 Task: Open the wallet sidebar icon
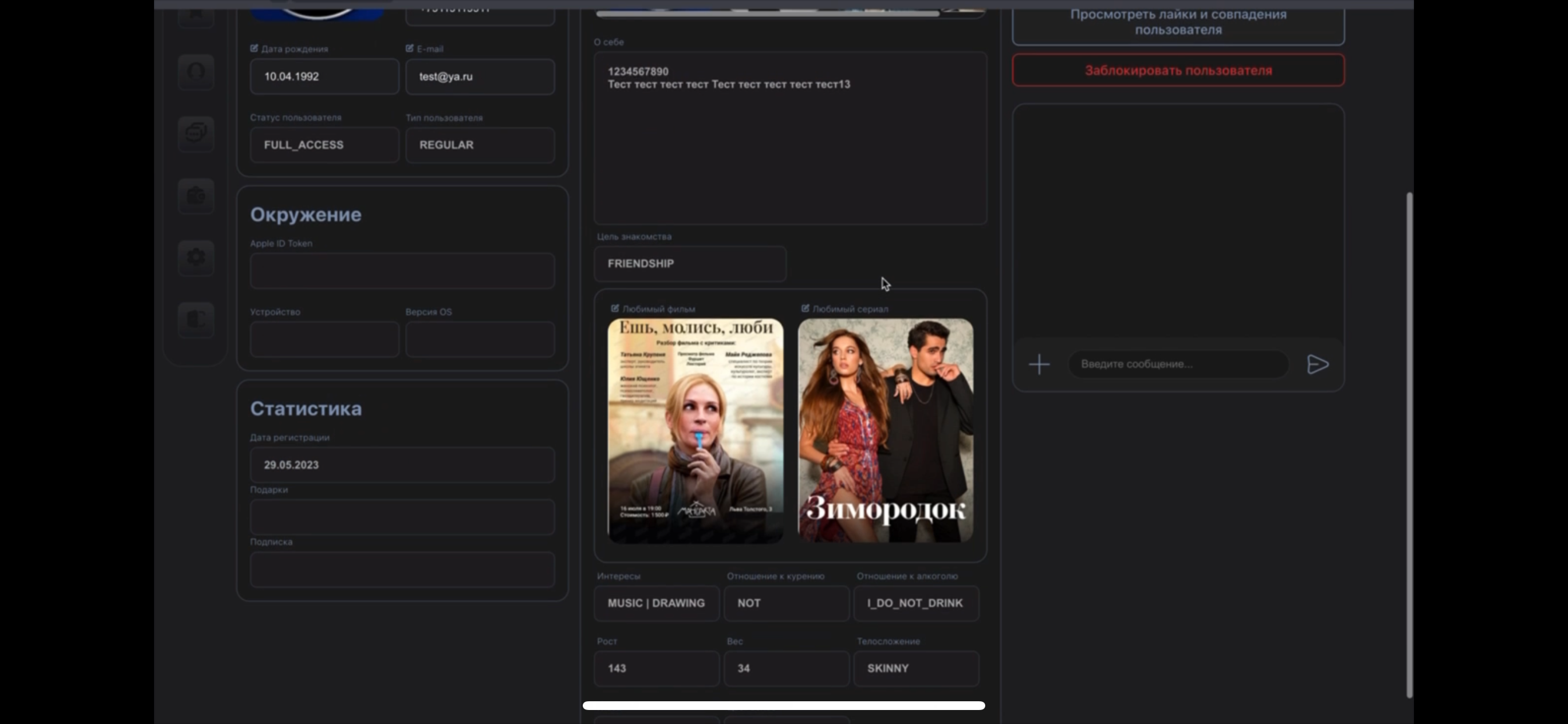coord(196,196)
